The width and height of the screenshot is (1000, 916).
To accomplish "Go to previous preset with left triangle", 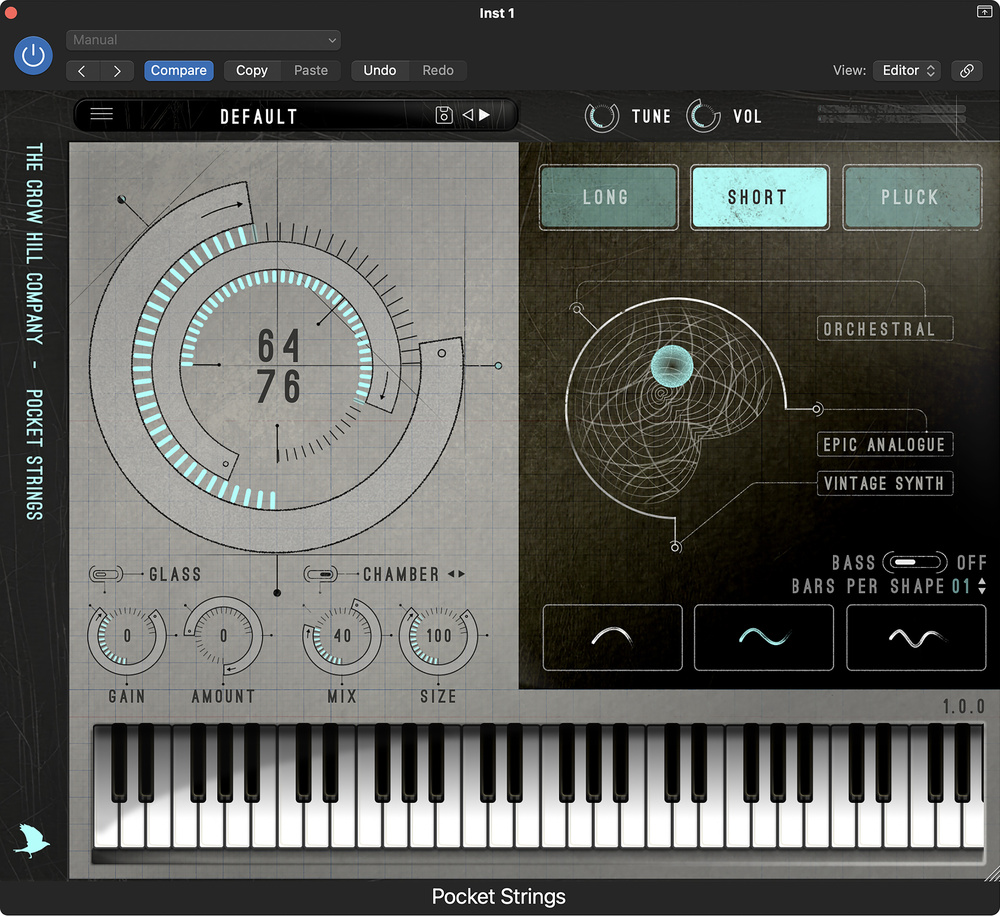I will point(467,115).
